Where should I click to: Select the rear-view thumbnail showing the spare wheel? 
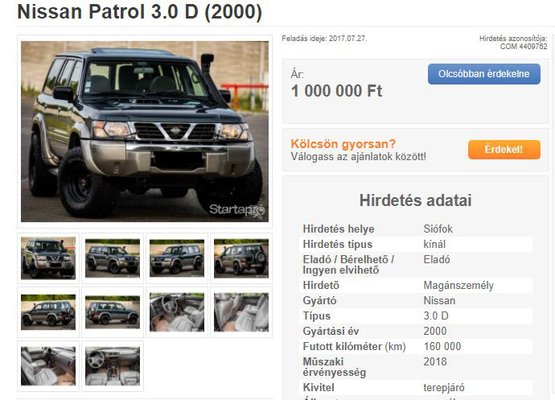coord(241,258)
